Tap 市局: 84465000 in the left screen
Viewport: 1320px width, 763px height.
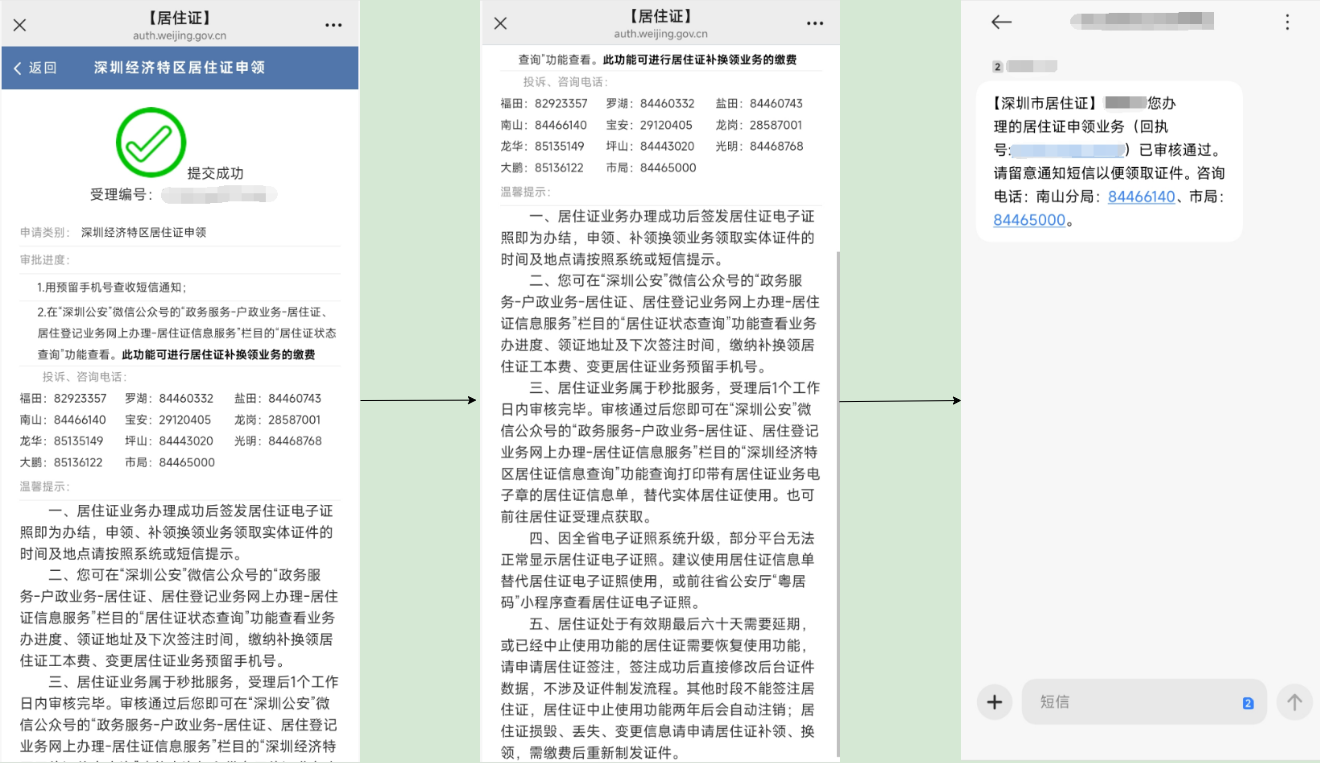pos(170,462)
